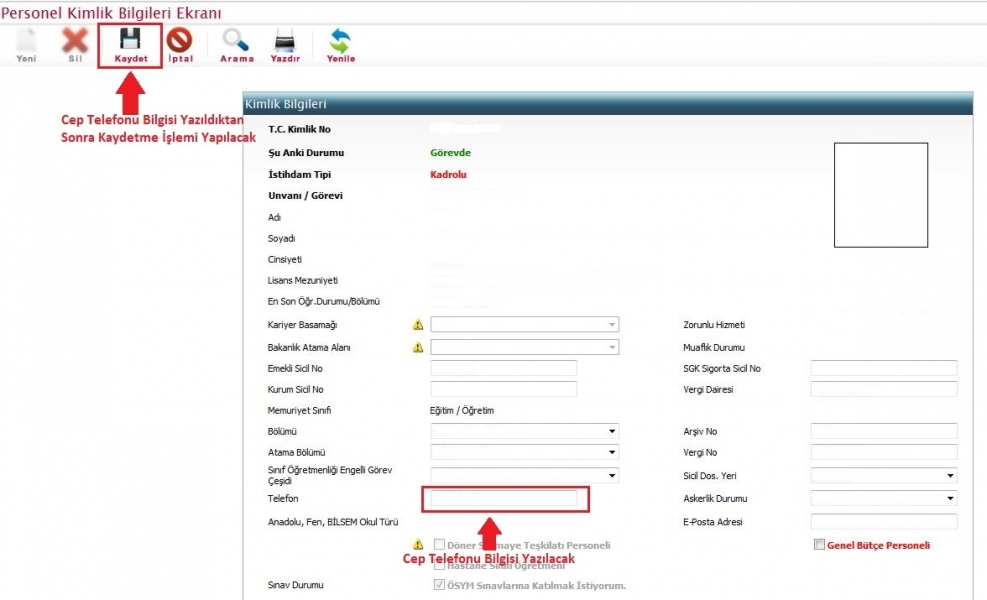Click into the Telefon input field
This screenshot has width=987, height=600.
(x=503, y=498)
